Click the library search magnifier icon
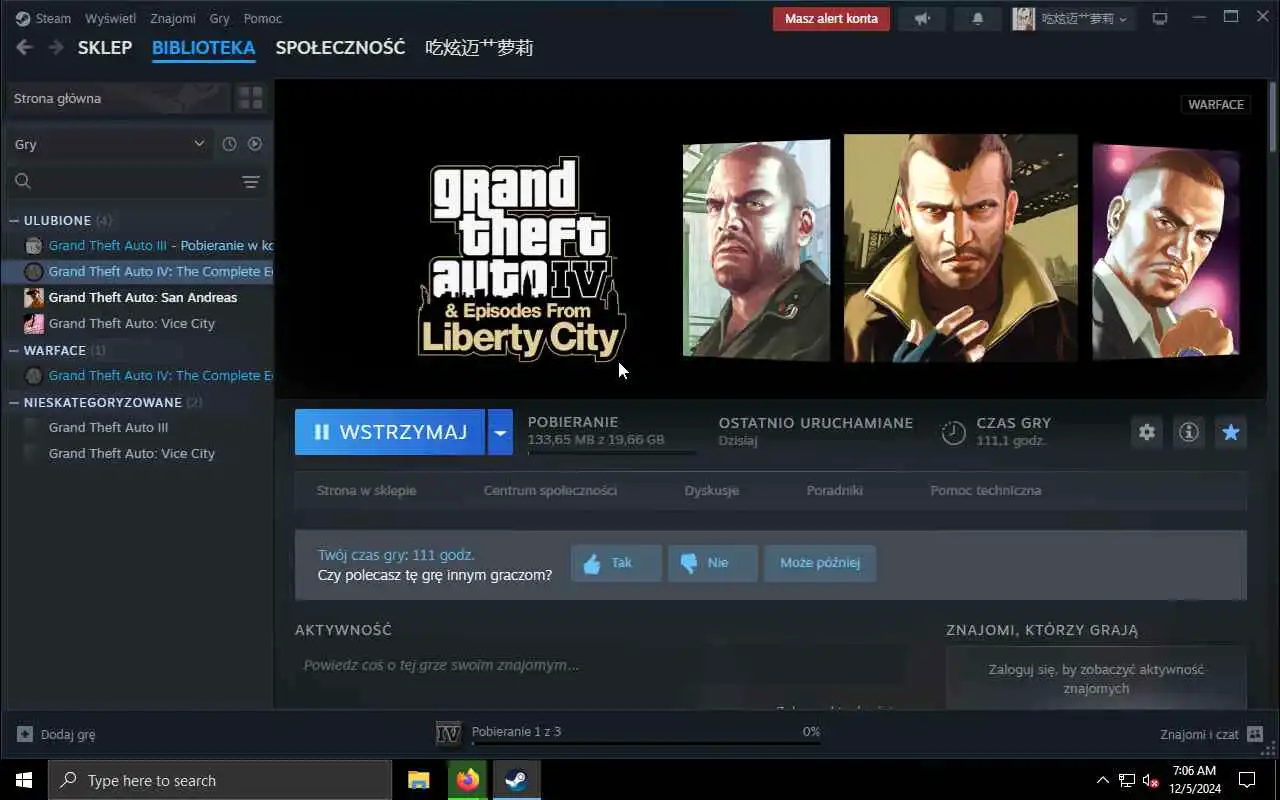Screen dimensions: 1280x800 pyautogui.click(x=23, y=181)
